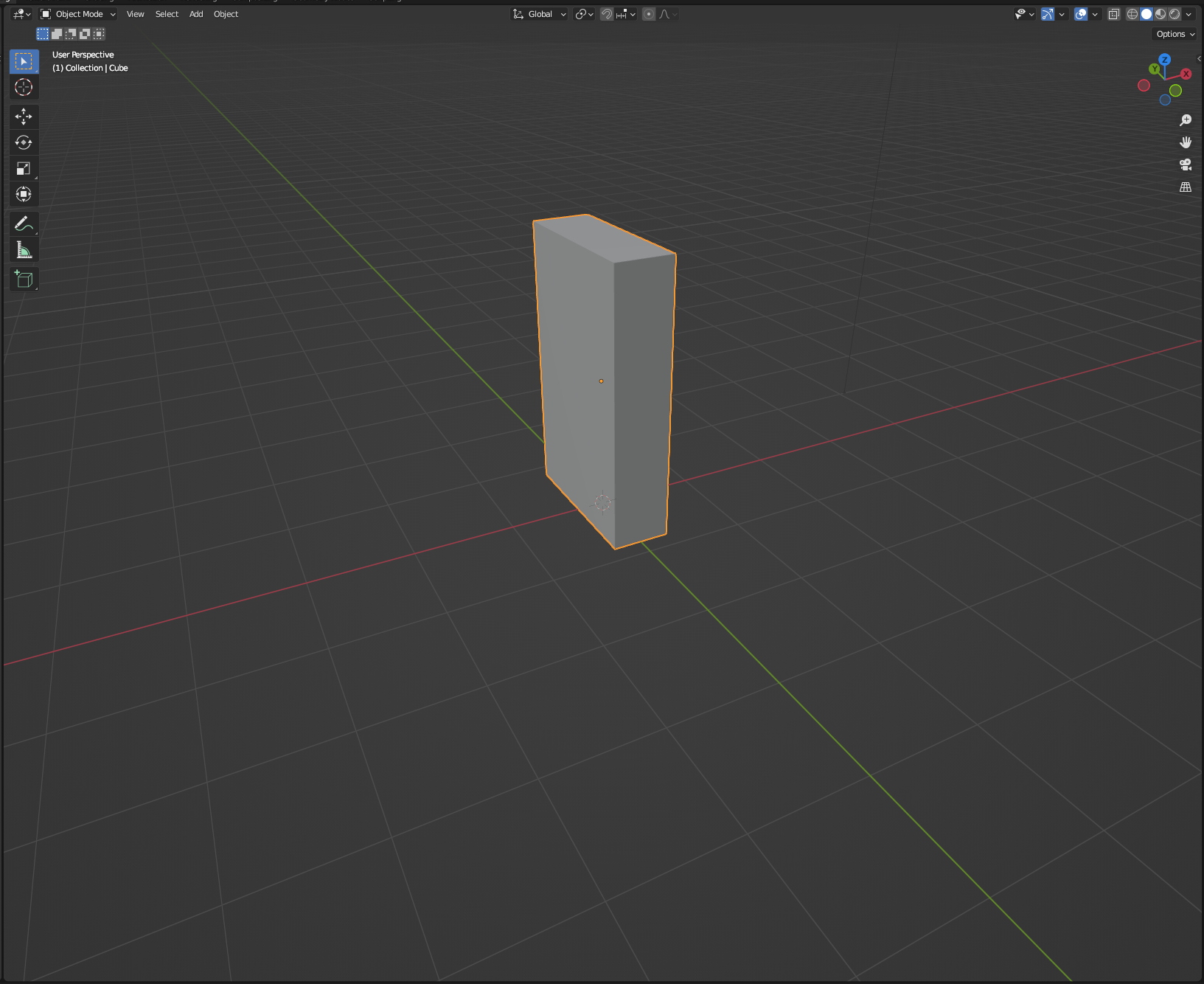
Task: Open the pivot point dropdown
Action: [585, 14]
